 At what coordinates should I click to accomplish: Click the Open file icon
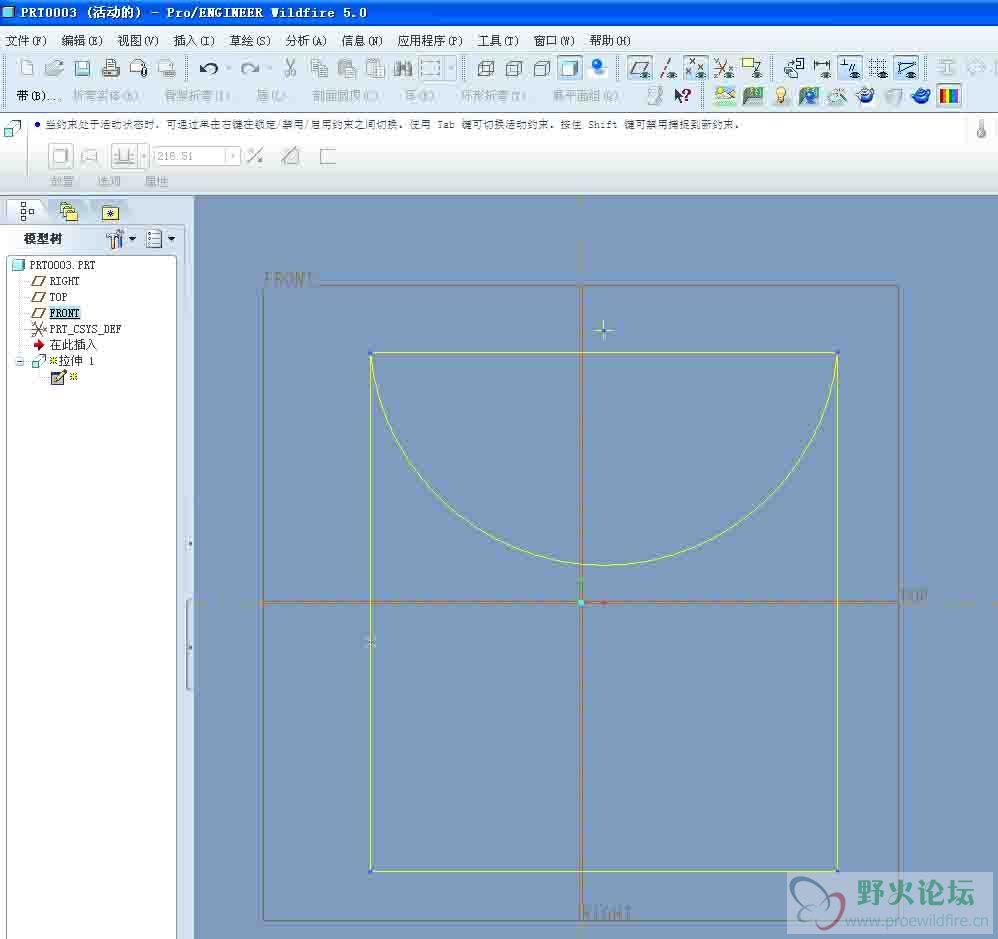(x=54, y=67)
